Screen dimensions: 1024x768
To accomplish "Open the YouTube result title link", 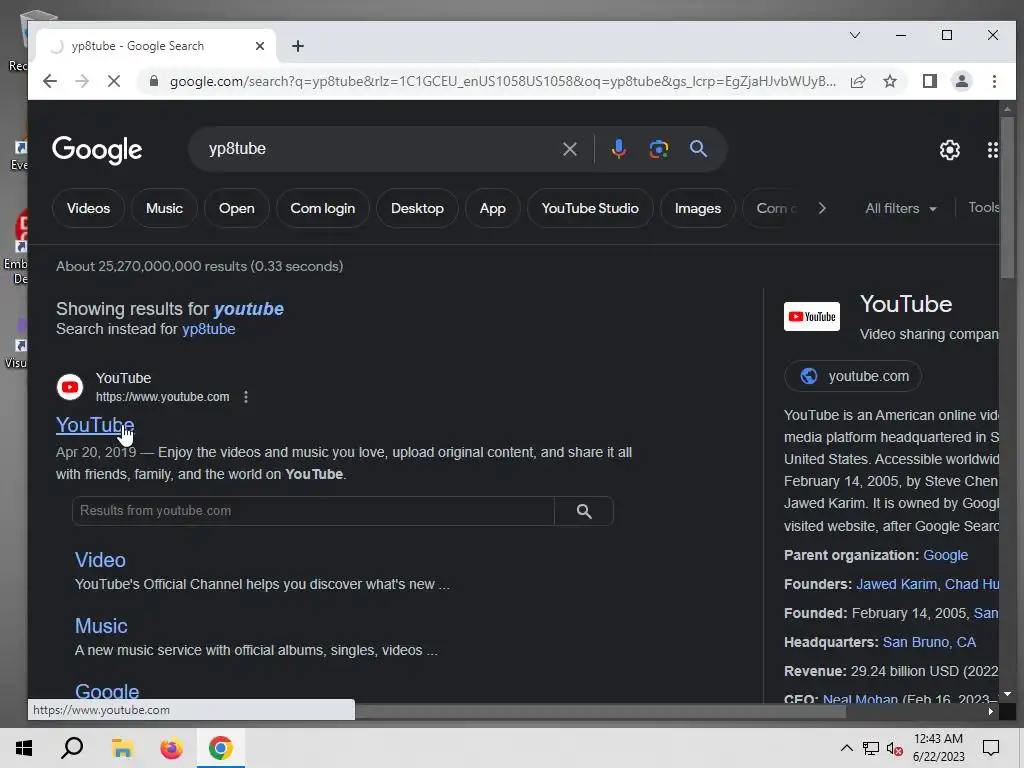I will tap(95, 425).
